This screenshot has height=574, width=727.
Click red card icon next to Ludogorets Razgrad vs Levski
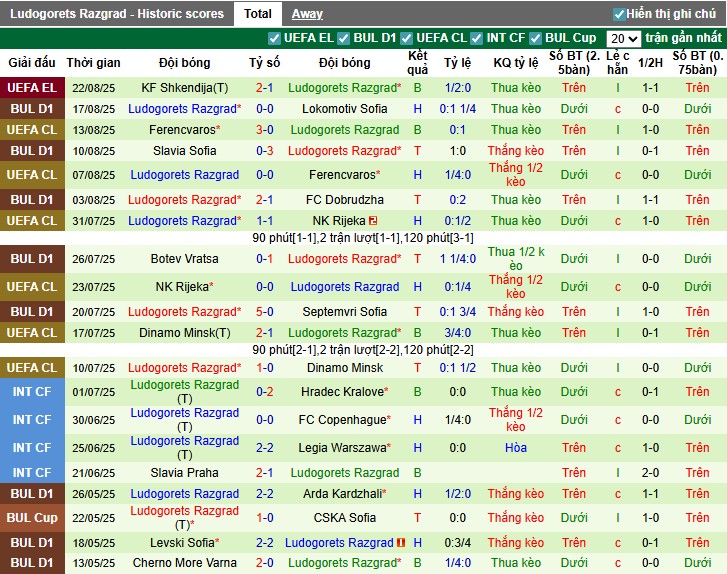[x=400, y=543]
